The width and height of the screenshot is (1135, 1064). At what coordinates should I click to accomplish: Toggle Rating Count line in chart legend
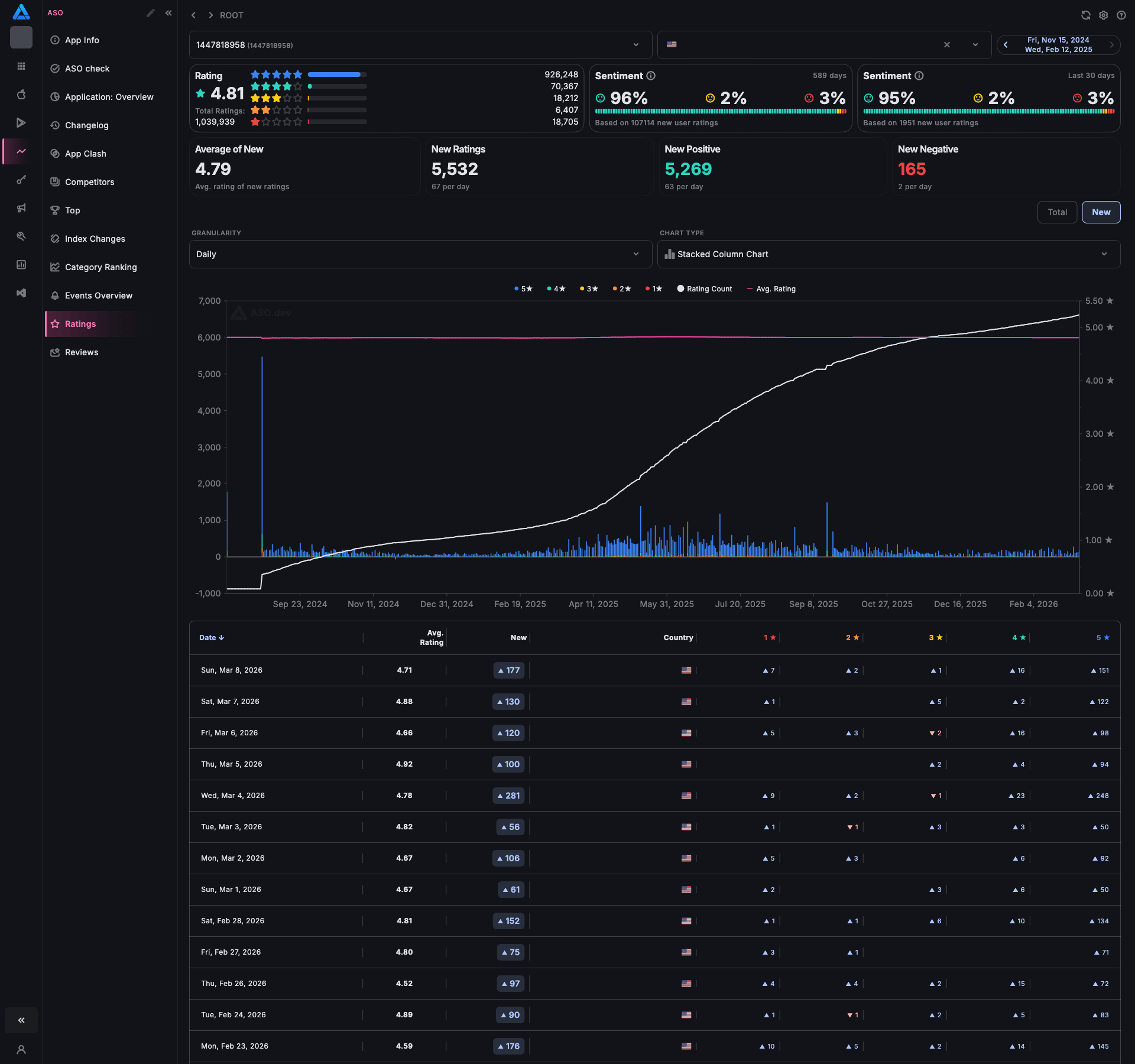[x=705, y=289]
